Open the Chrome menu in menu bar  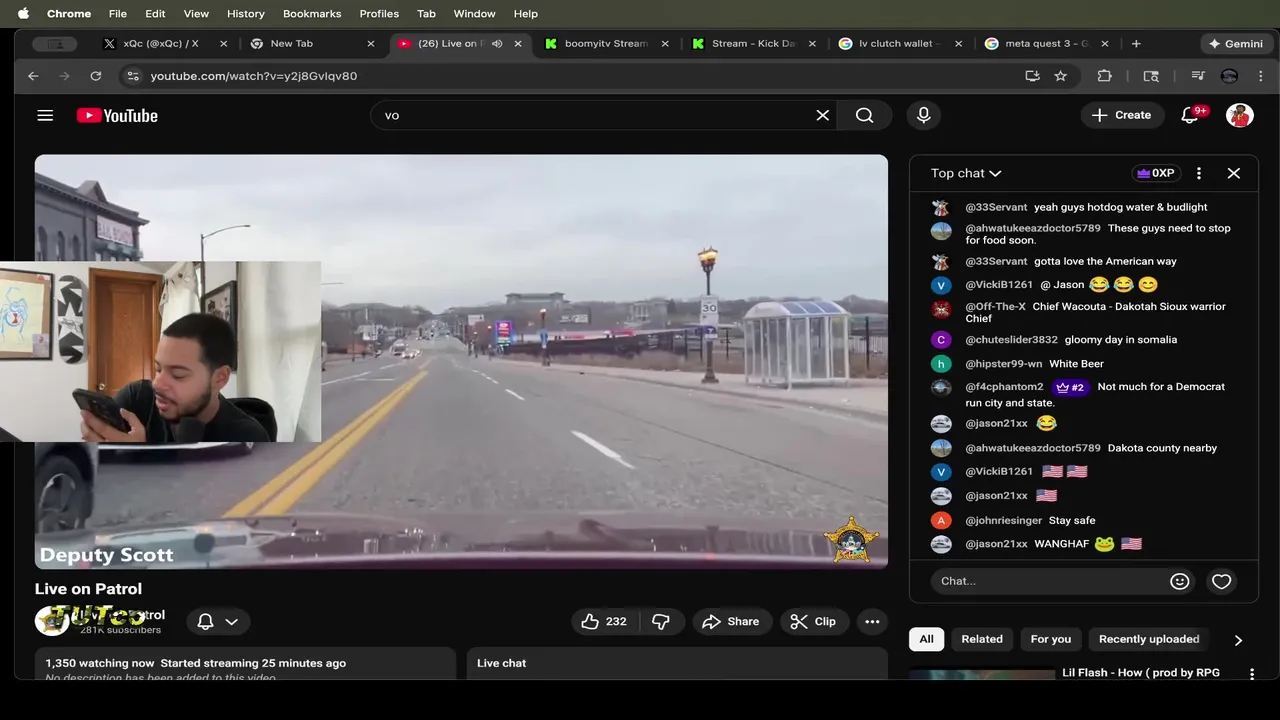click(x=69, y=14)
